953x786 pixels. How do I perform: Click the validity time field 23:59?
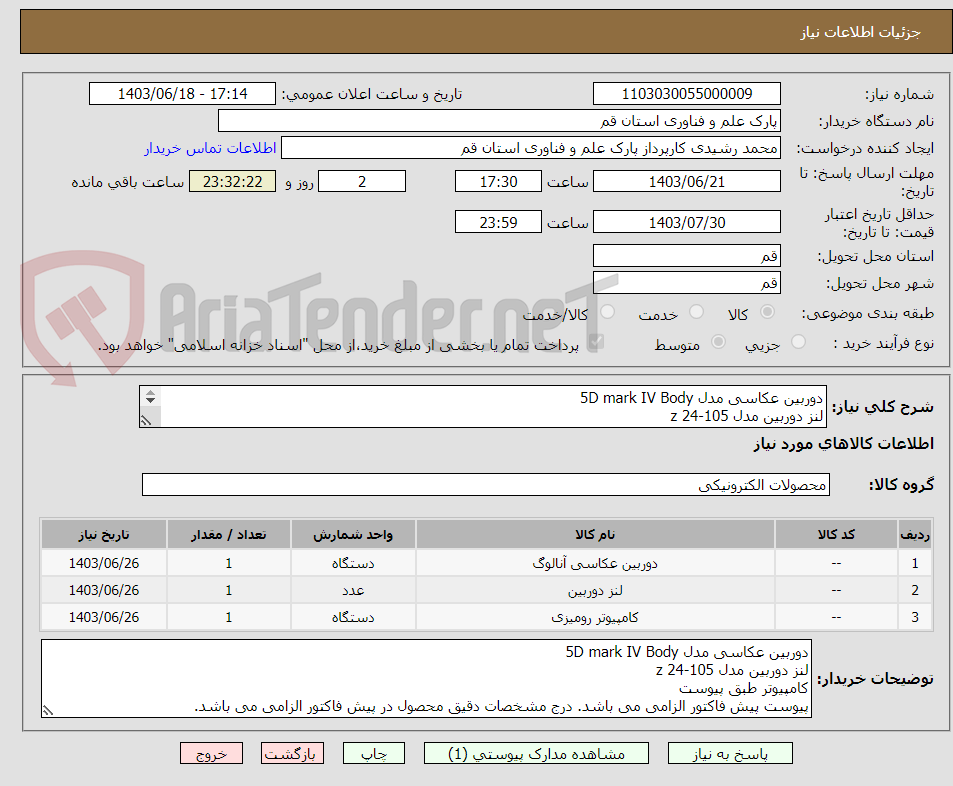[x=498, y=222]
